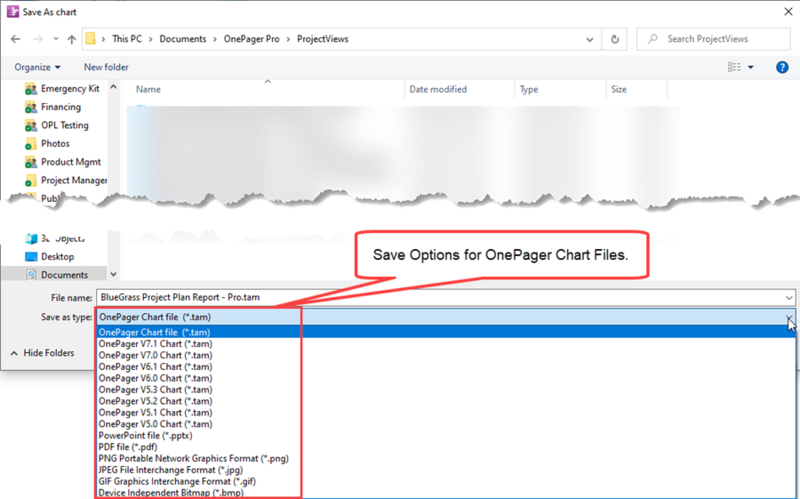Select OnePager Pro in breadcrumb path
Screen dimensions: 800x499
tap(252, 39)
